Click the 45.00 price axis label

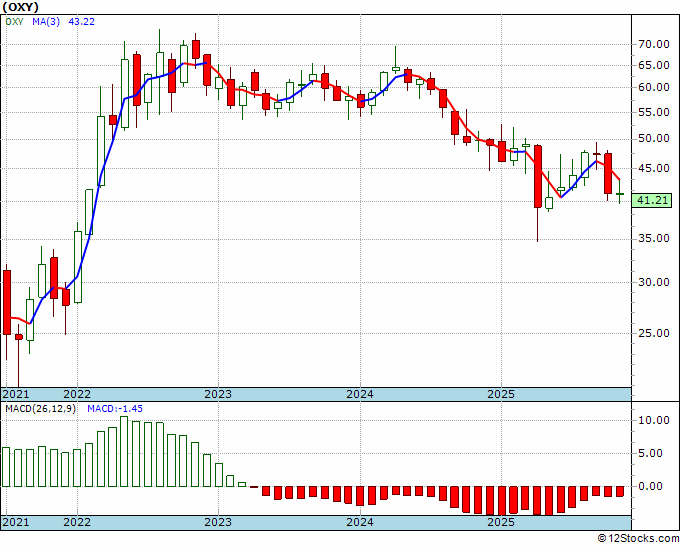[x=654, y=168]
